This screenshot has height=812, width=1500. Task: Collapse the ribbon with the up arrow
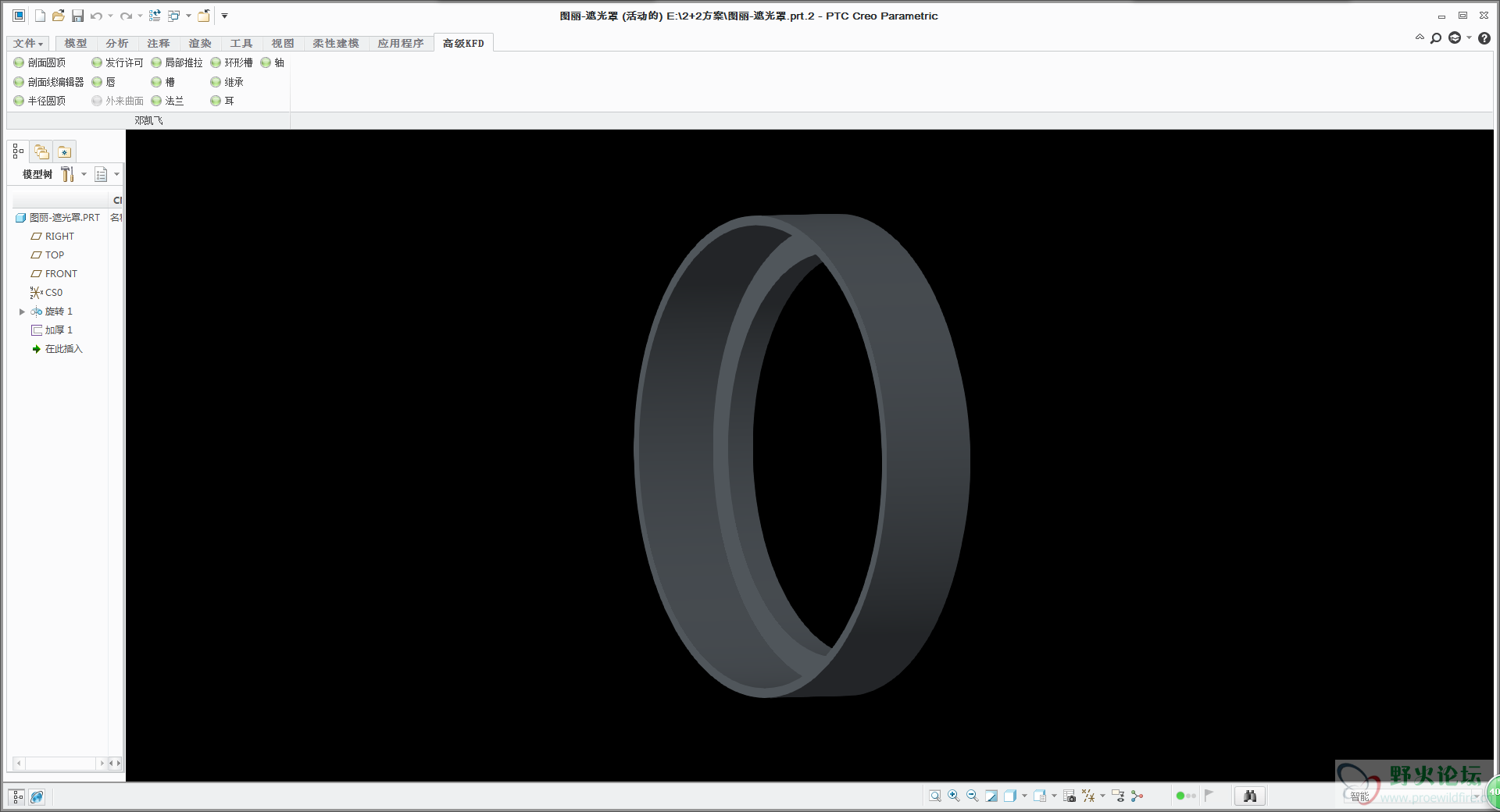tap(1420, 37)
